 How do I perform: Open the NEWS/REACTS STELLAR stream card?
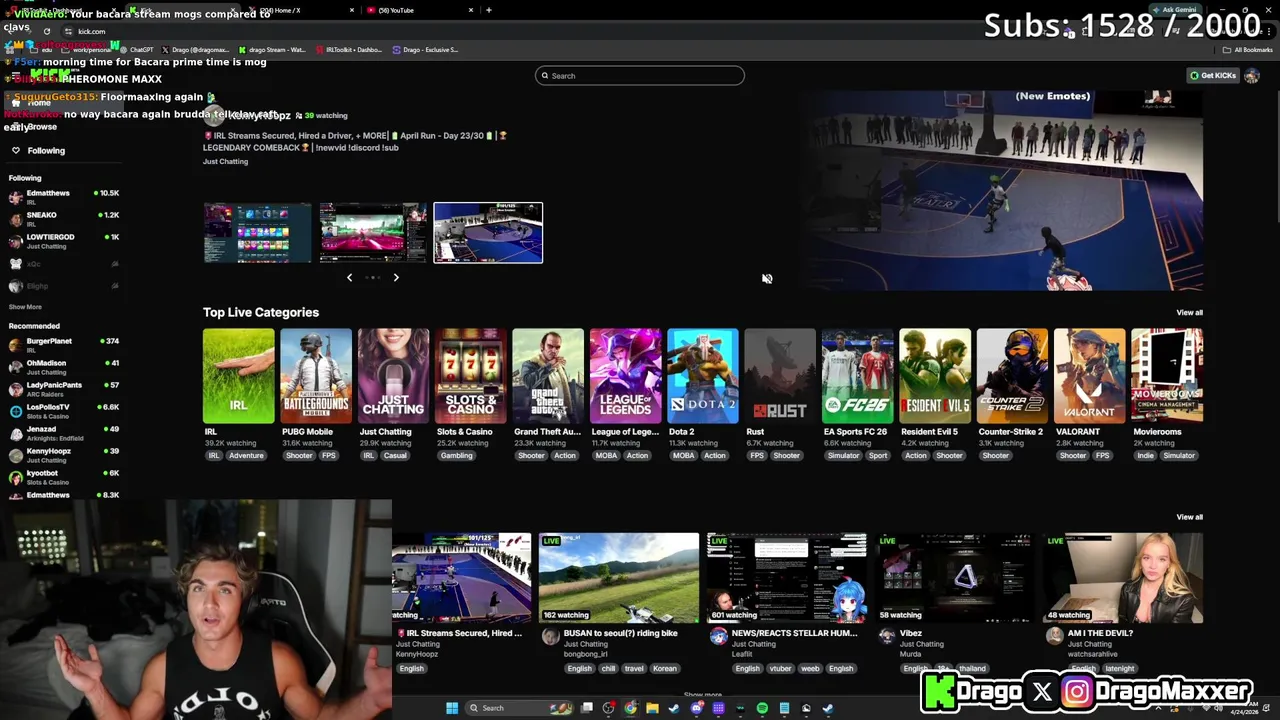[787, 578]
